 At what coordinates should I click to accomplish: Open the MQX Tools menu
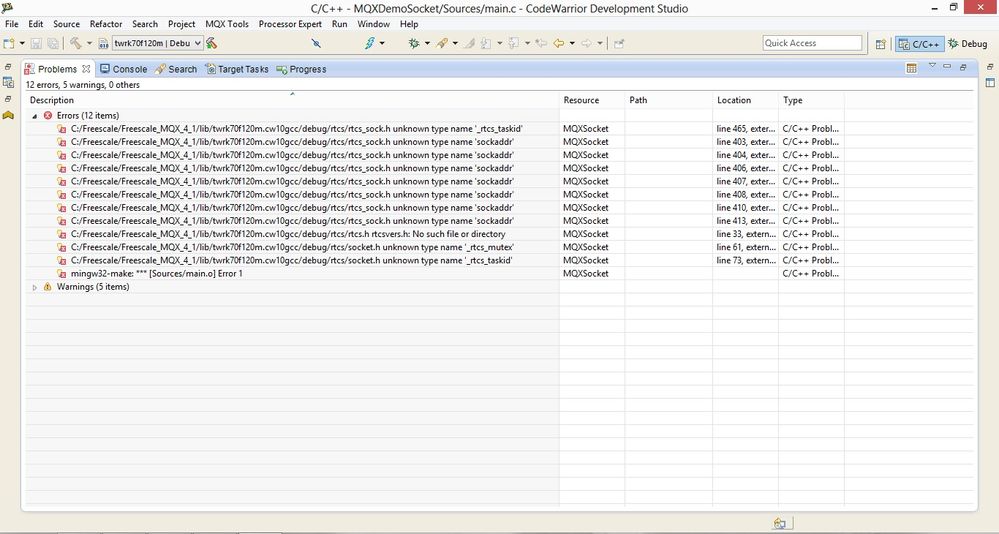coord(227,24)
